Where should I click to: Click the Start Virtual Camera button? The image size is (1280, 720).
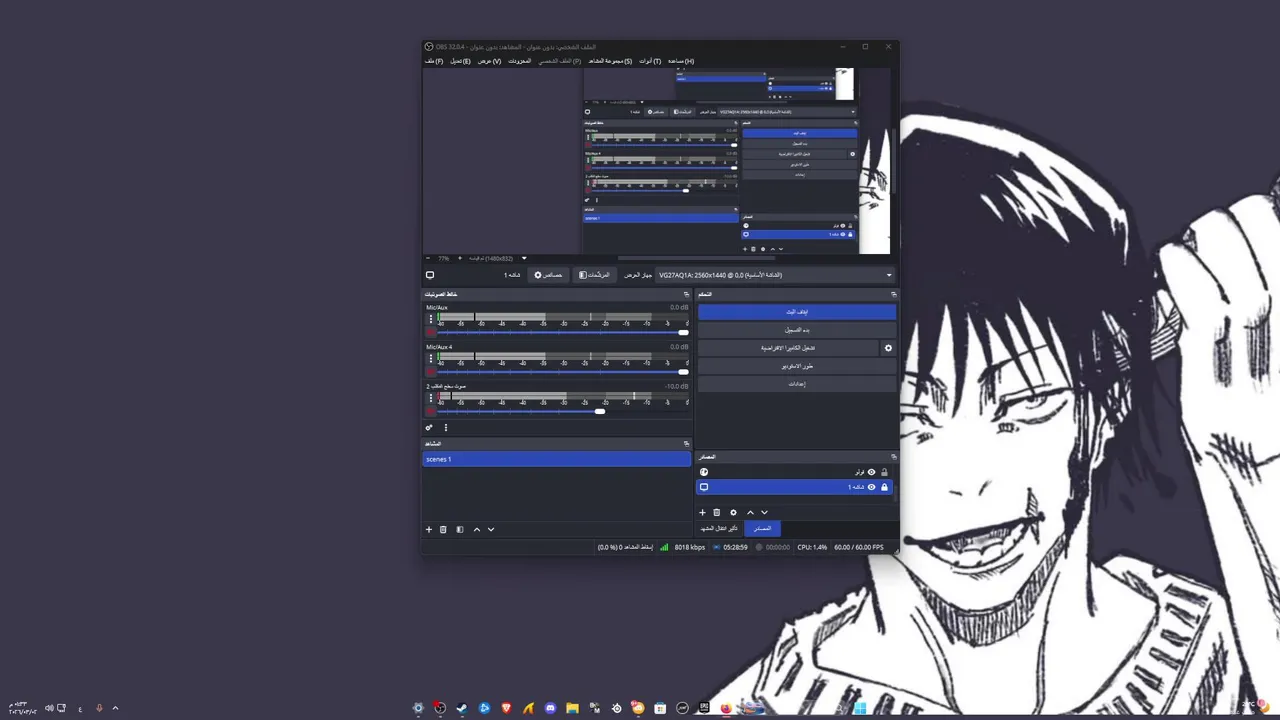(788, 348)
